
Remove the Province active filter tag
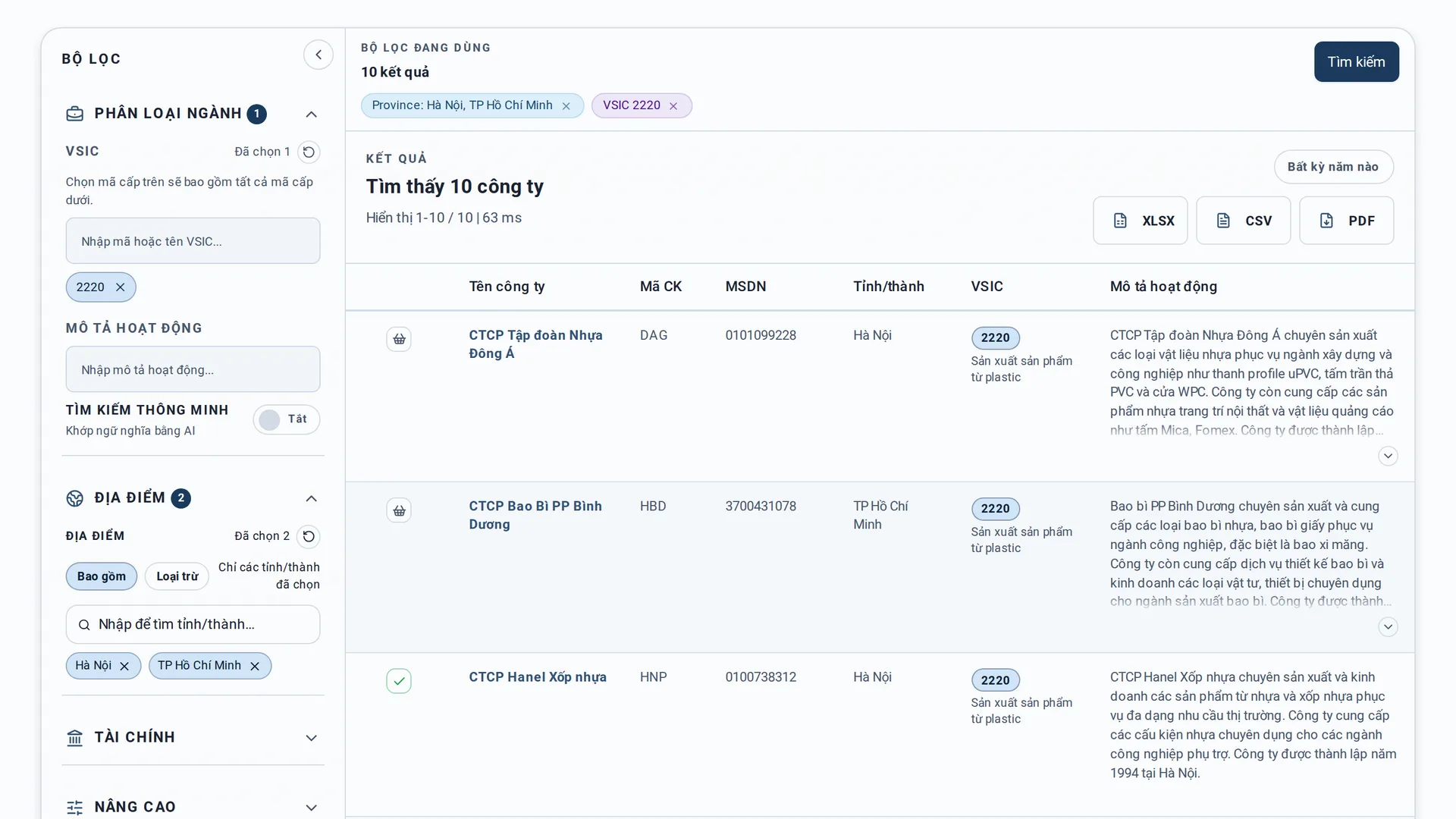click(566, 106)
